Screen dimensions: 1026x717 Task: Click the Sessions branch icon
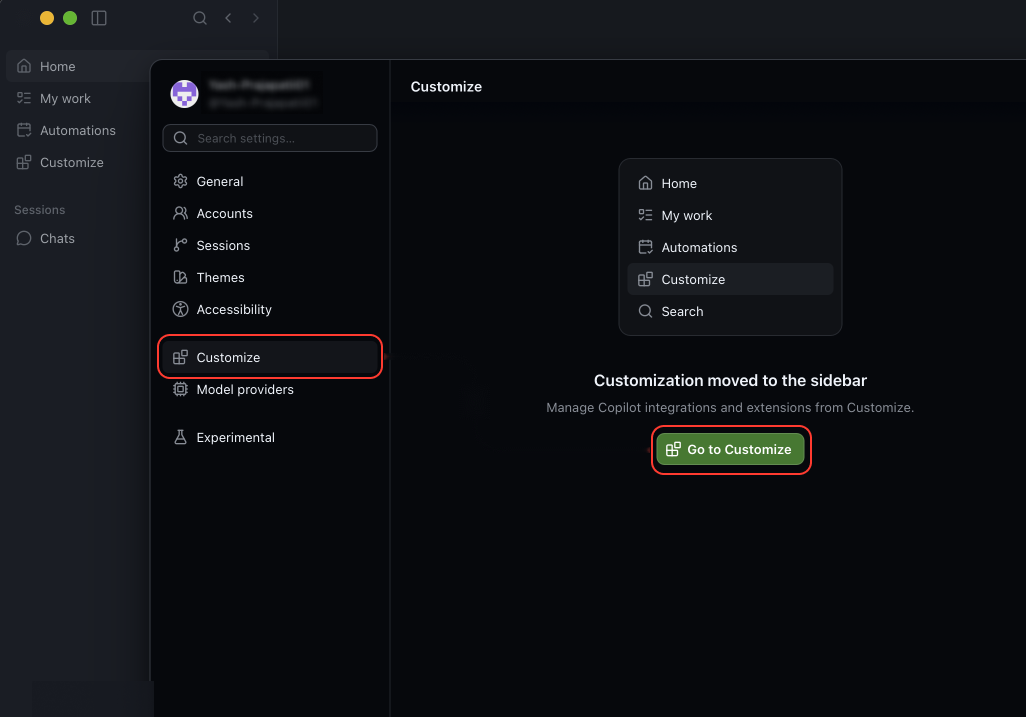(181, 245)
